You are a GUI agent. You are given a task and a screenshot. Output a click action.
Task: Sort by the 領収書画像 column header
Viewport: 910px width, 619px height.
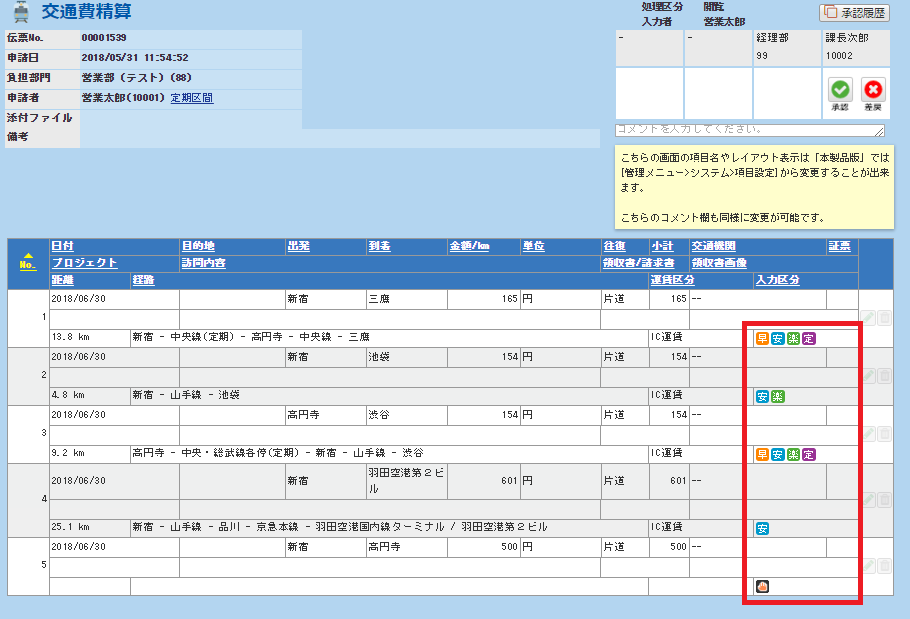pyautogui.click(x=719, y=263)
